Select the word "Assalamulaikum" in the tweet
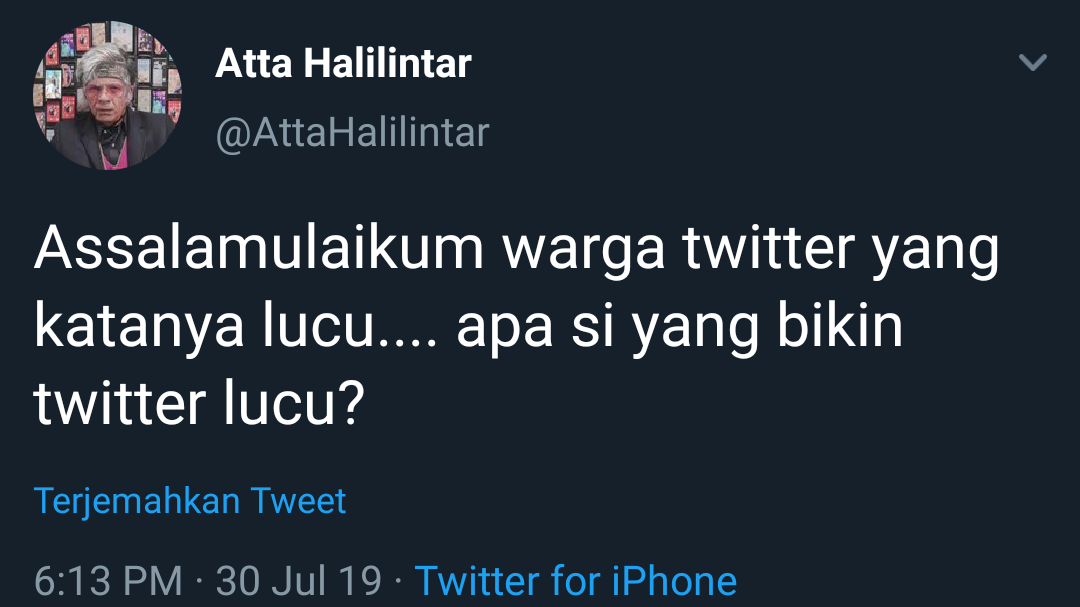1080x607 pixels. [260, 250]
